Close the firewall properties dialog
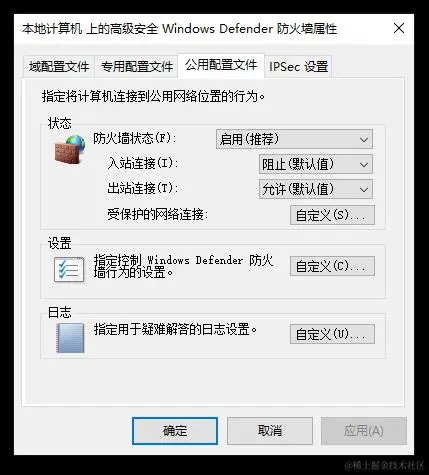The height and width of the screenshot is (475, 429). (x=399, y=28)
